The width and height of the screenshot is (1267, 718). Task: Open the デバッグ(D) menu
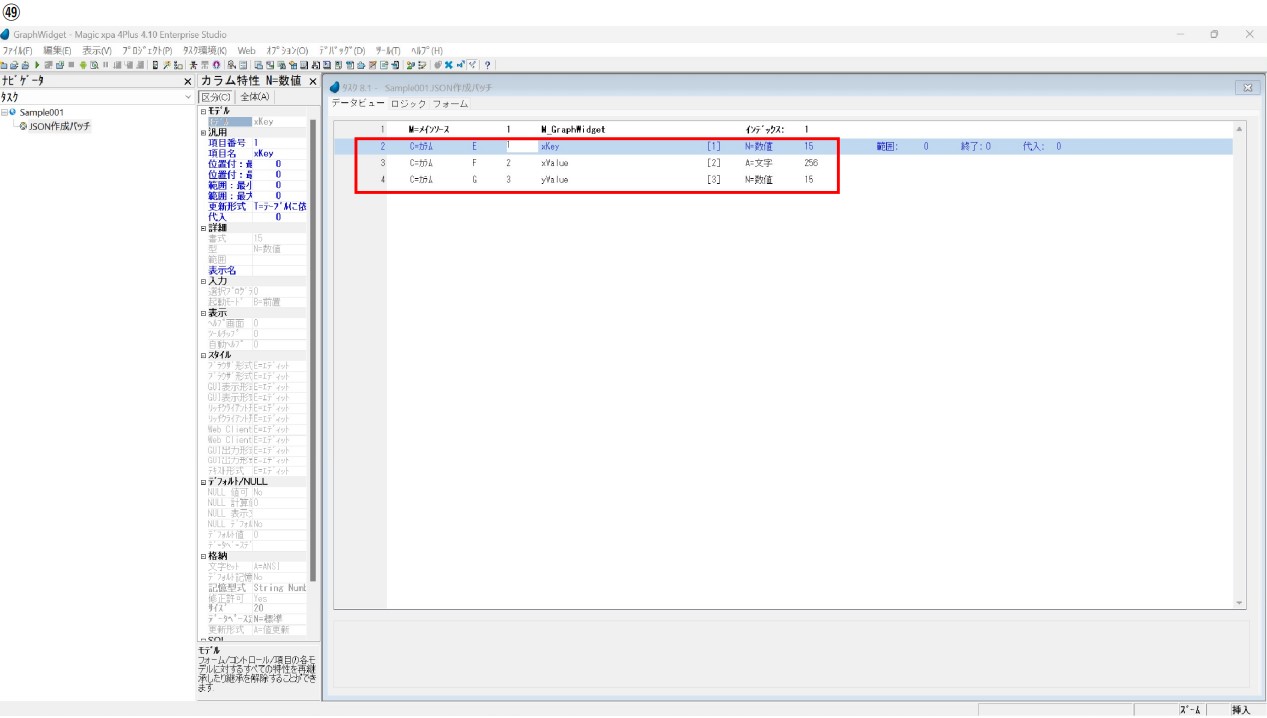[x=342, y=50]
